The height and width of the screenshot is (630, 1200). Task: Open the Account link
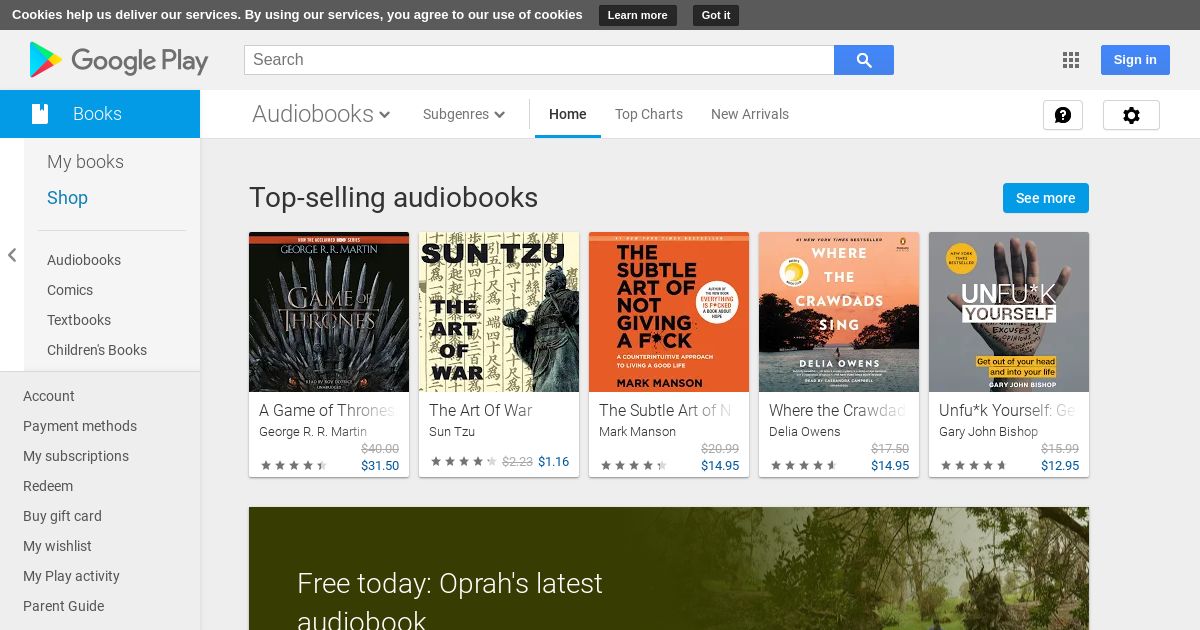(49, 396)
